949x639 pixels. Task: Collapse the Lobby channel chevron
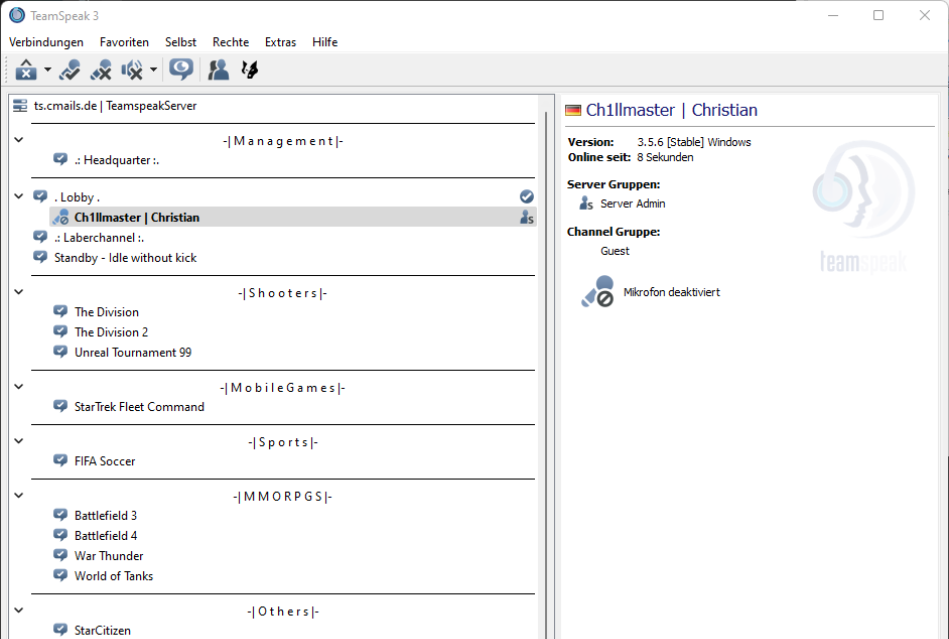point(19,196)
